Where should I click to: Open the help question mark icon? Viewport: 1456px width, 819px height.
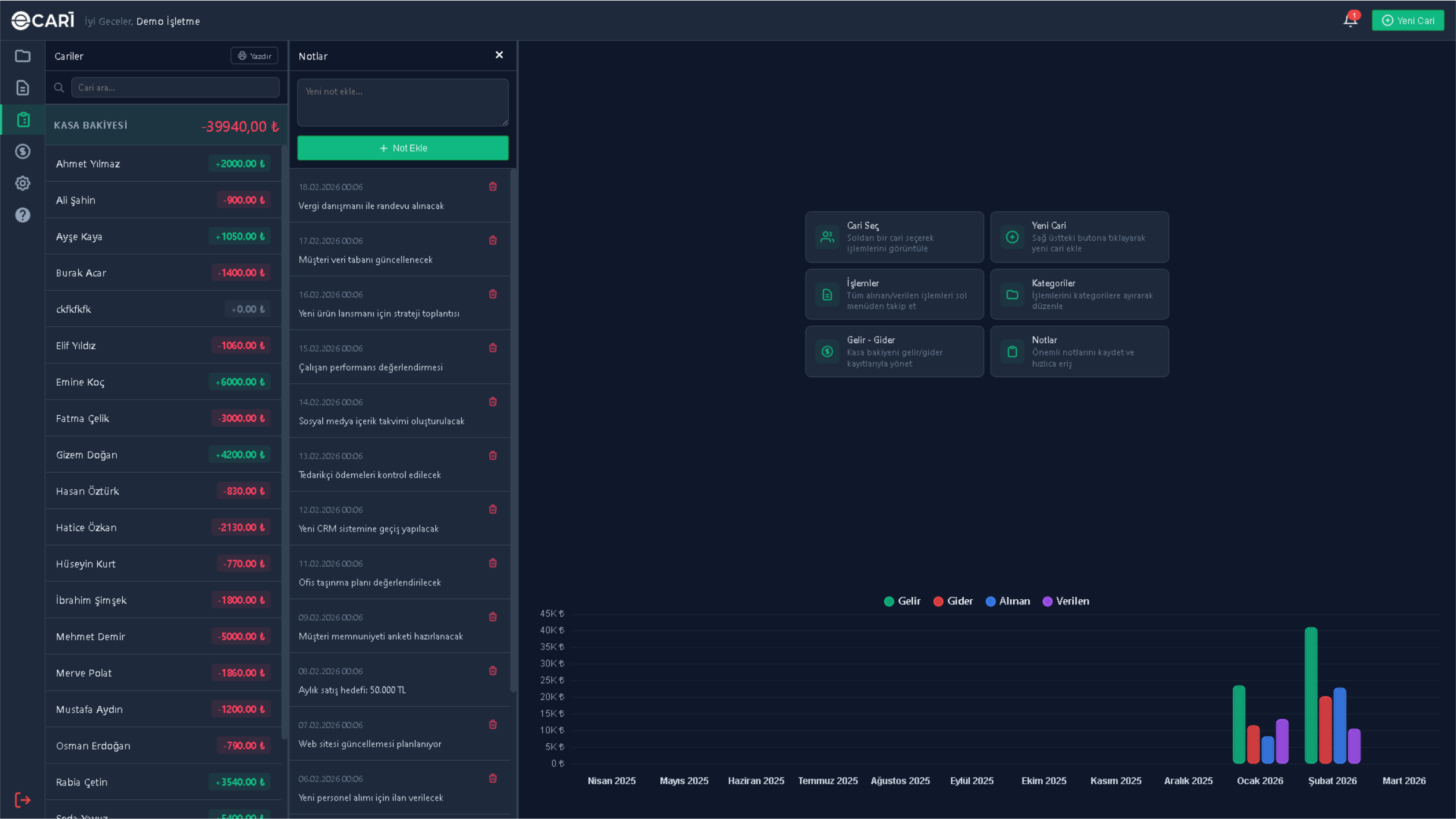tap(23, 215)
